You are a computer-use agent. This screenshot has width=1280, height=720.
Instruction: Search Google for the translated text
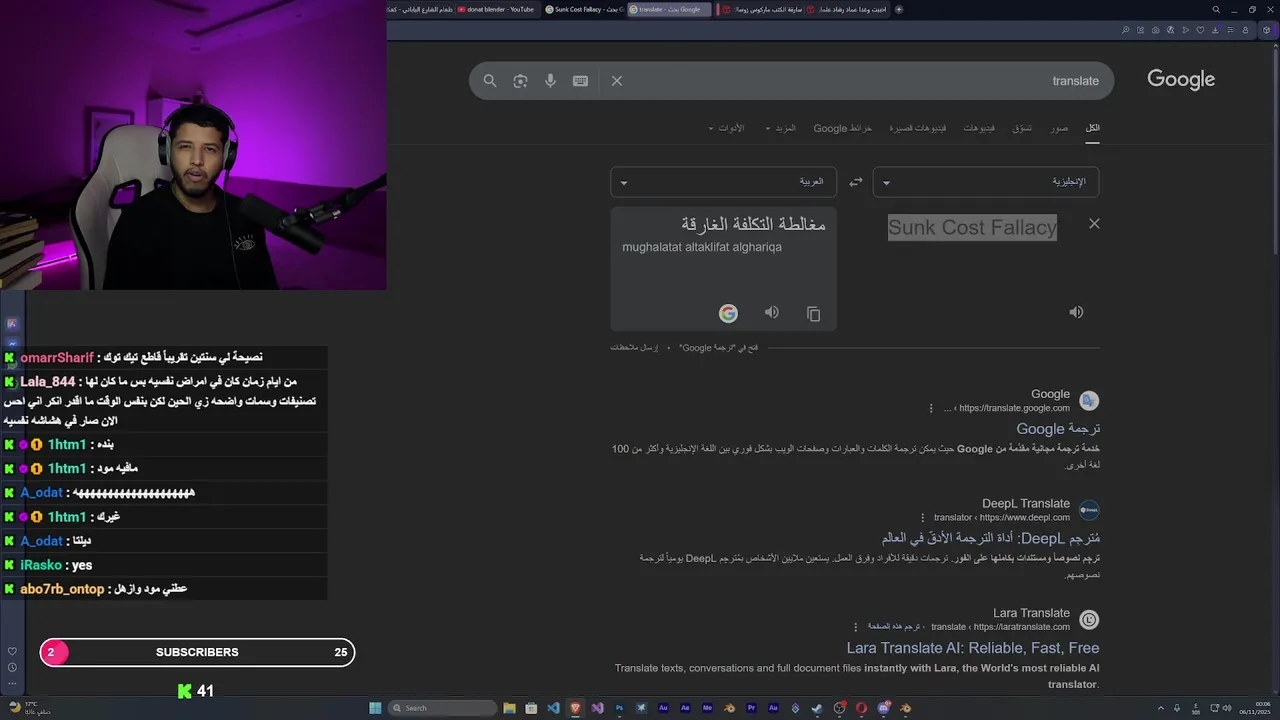tap(728, 314)
